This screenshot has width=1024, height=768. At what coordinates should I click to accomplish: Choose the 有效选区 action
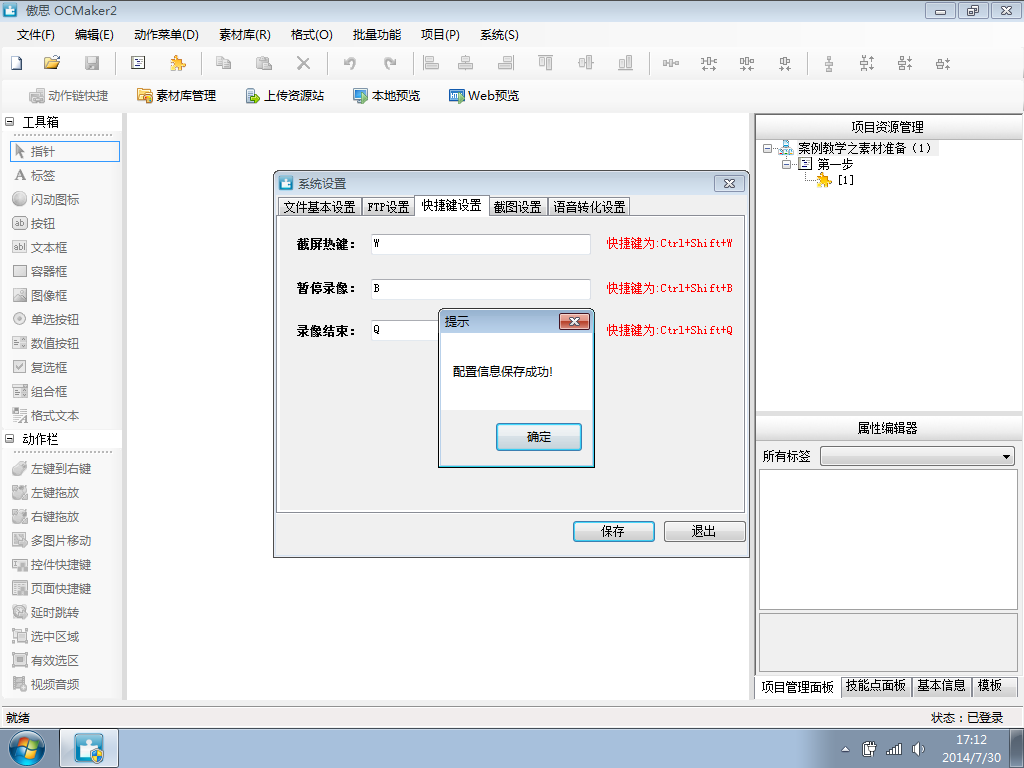pos(46,661)
